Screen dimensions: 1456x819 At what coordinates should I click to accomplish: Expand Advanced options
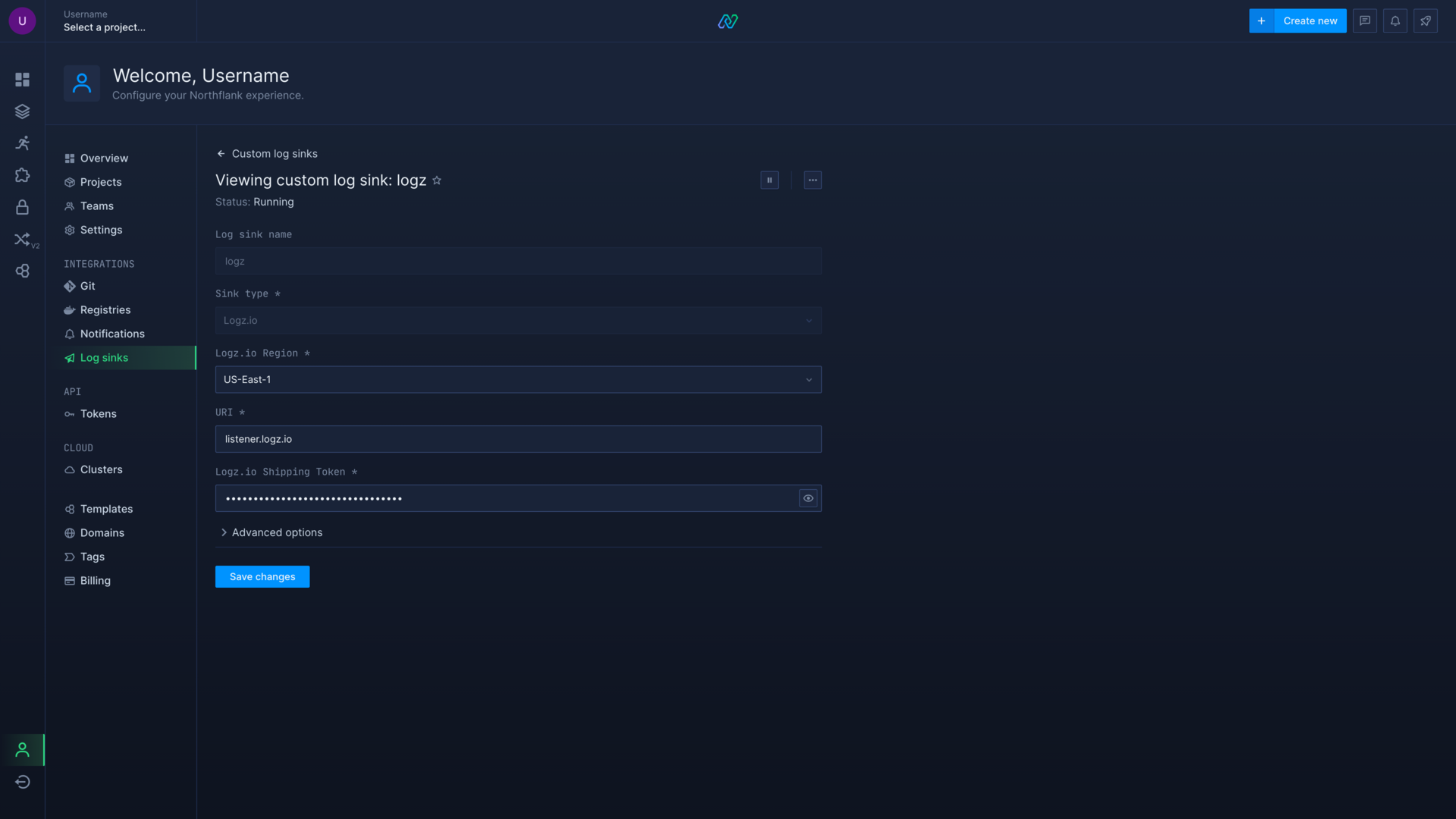tap(272, 532)
